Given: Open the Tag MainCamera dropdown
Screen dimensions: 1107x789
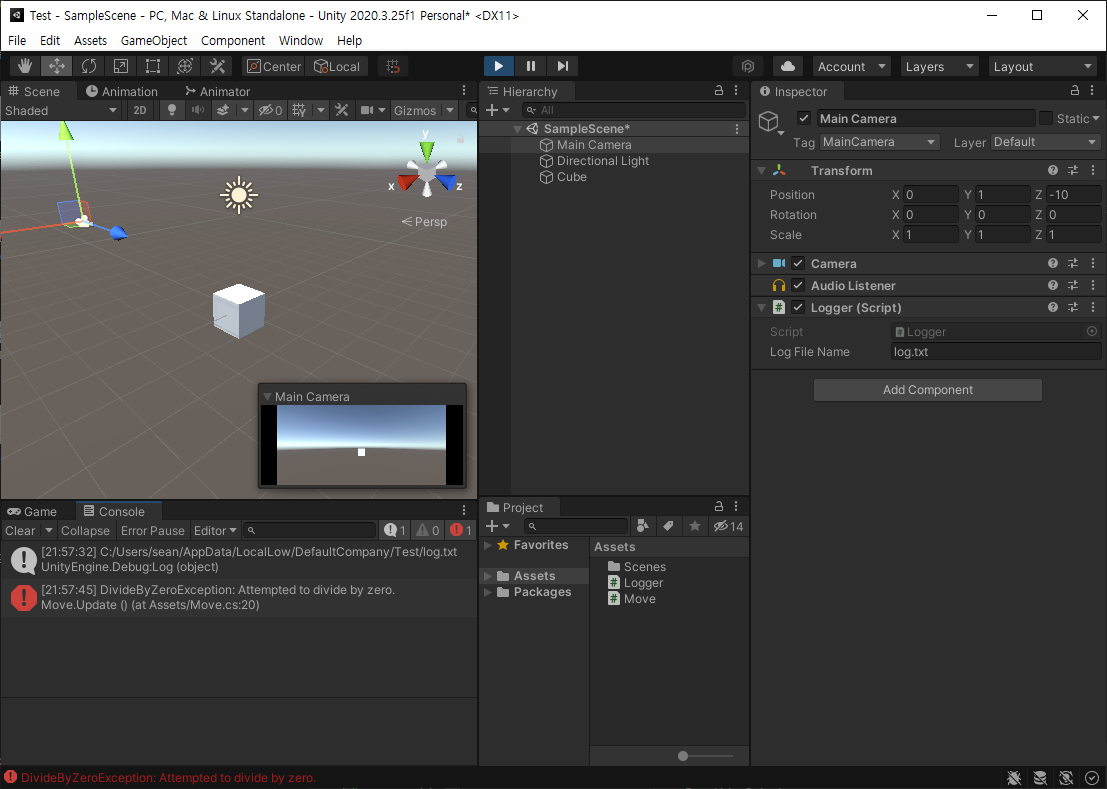Looking at the screenshot, I should pyautogui.click(x=880, y=142).
